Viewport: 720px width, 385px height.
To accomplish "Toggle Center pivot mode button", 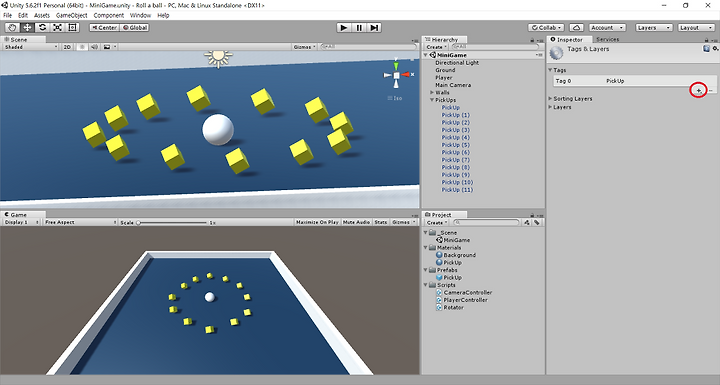I will [104, 28].
